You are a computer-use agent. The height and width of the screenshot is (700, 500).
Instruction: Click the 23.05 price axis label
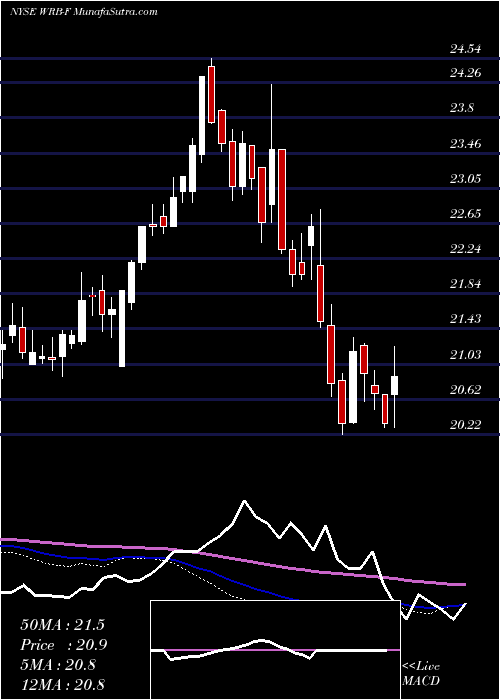point(466,179)
